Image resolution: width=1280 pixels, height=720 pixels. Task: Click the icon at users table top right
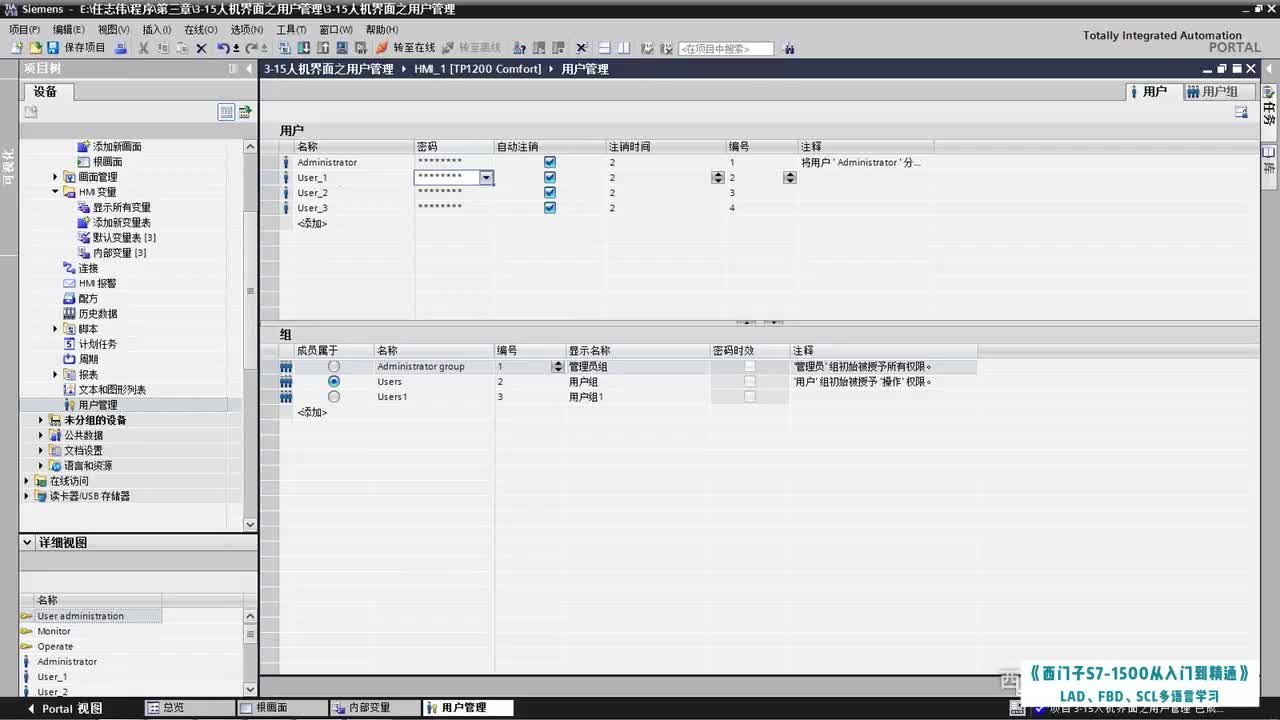1241,113
